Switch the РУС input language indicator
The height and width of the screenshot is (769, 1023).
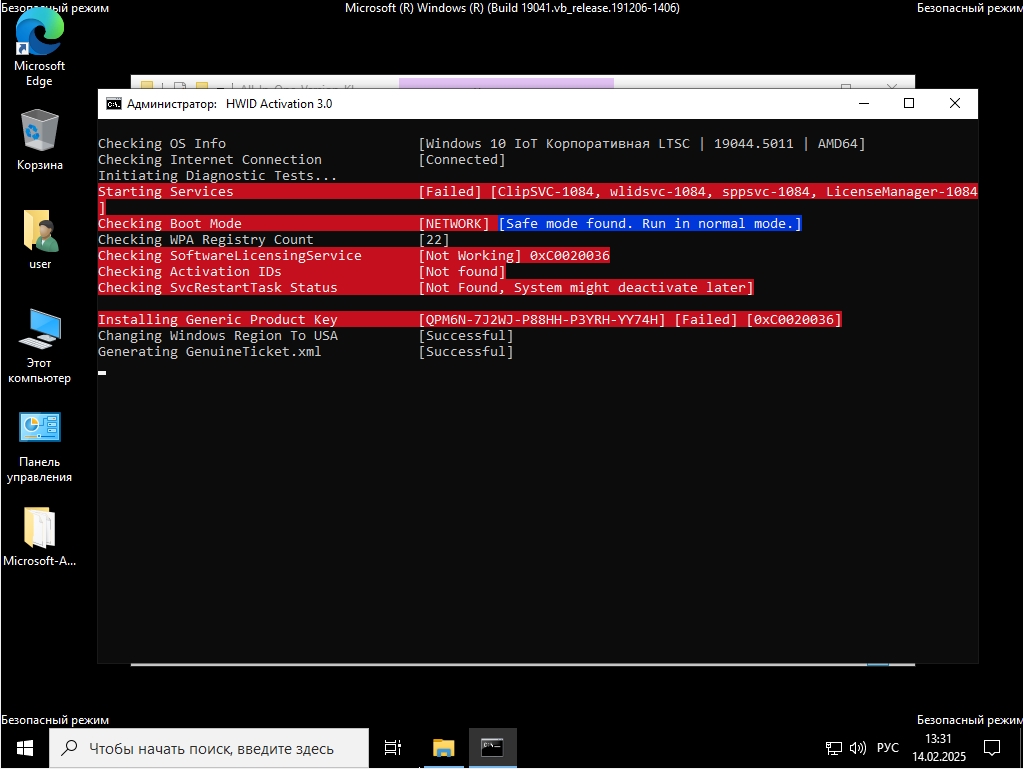pyautogui.click(x=887, y=748)
